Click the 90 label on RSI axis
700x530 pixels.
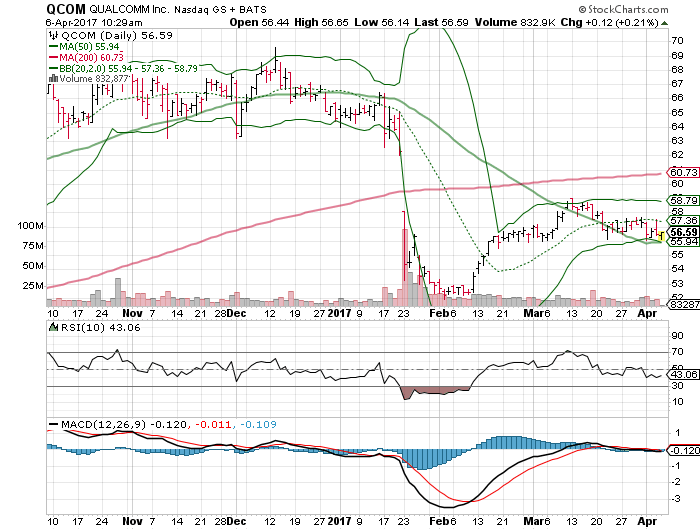677,336
